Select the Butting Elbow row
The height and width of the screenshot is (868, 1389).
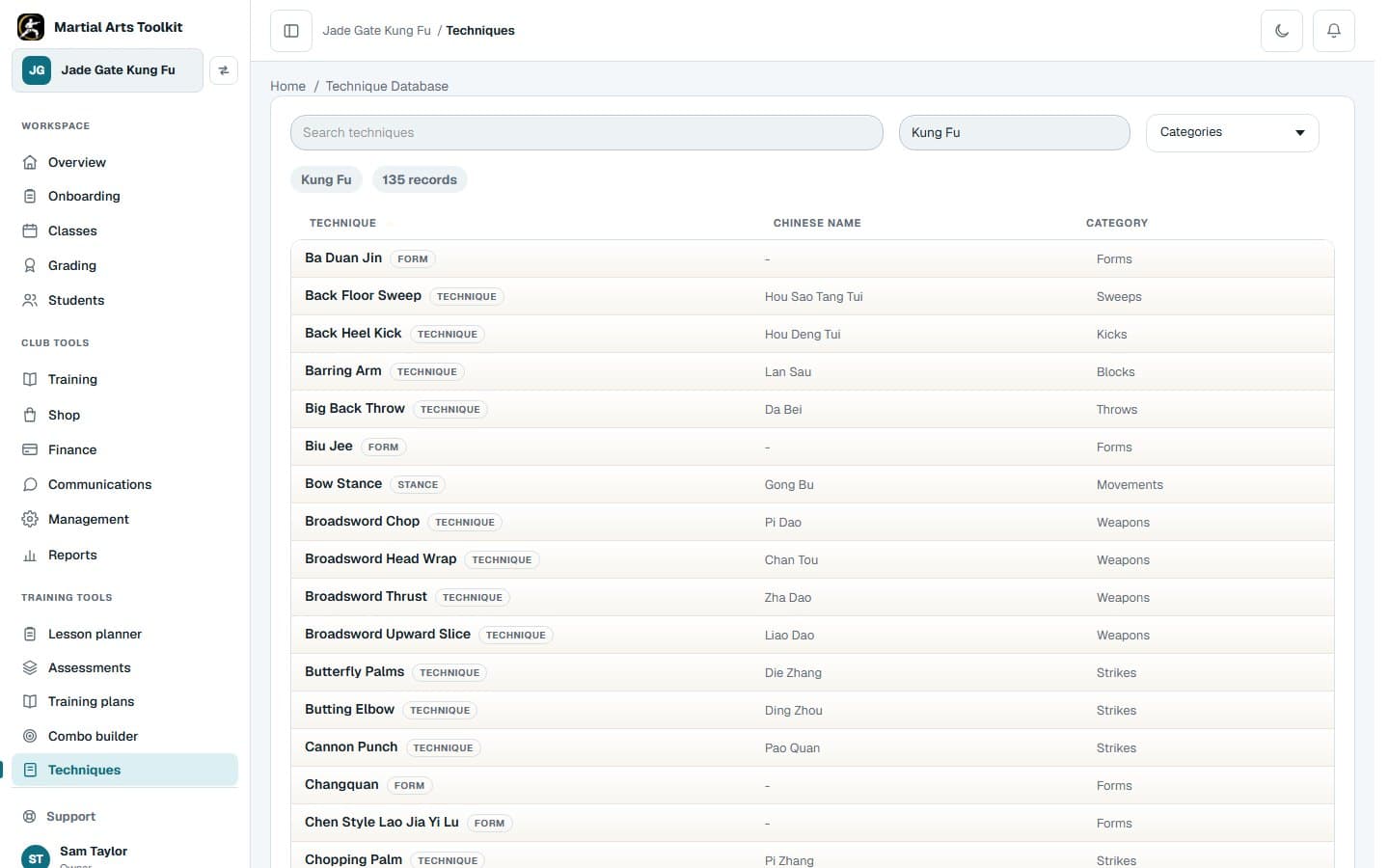click(812, 710)
